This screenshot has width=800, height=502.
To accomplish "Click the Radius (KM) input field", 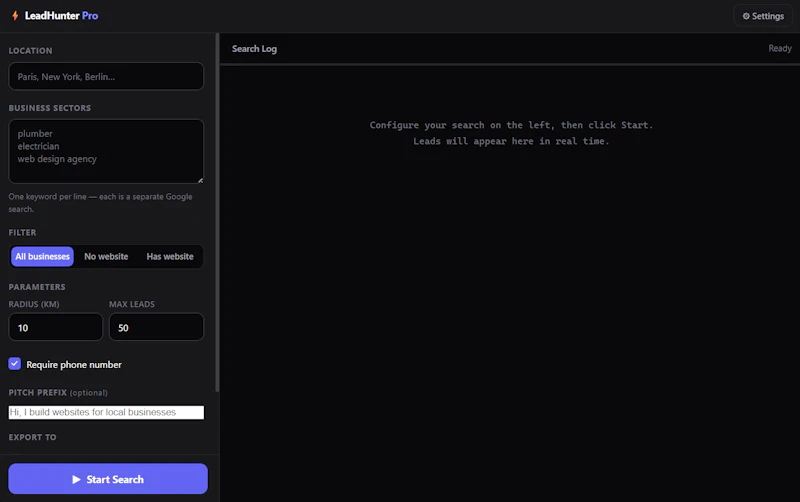I will 56,327.
